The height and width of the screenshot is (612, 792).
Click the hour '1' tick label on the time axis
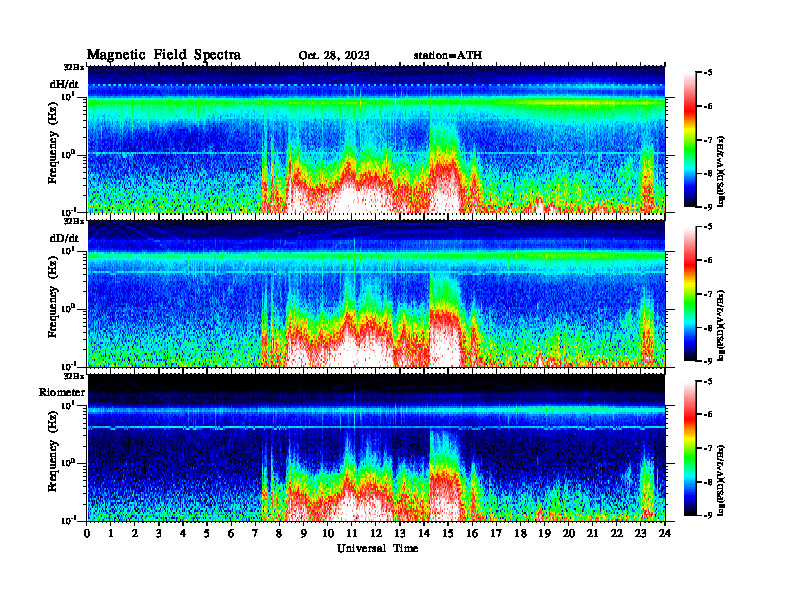coord(111,534)
